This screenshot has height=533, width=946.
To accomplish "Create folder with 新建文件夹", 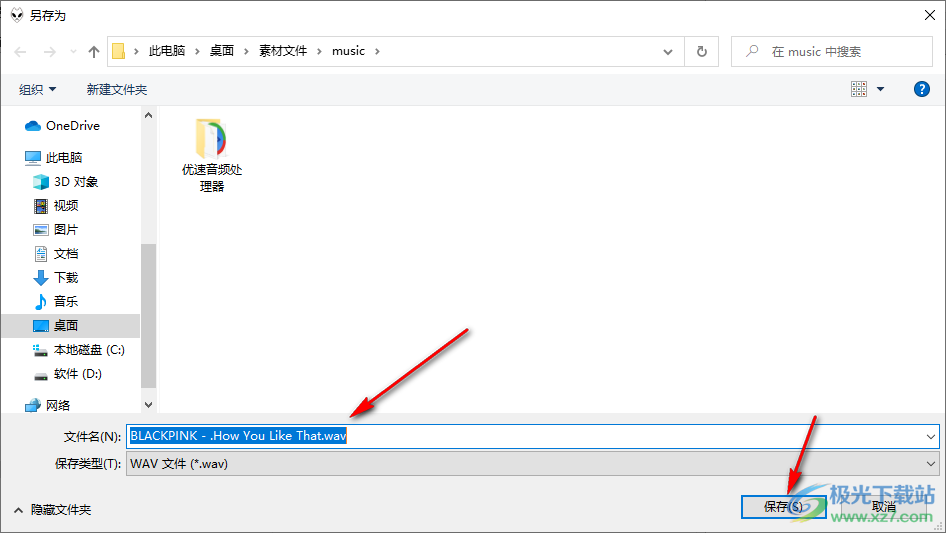I will pyautogui.click(x=116, y=89).
